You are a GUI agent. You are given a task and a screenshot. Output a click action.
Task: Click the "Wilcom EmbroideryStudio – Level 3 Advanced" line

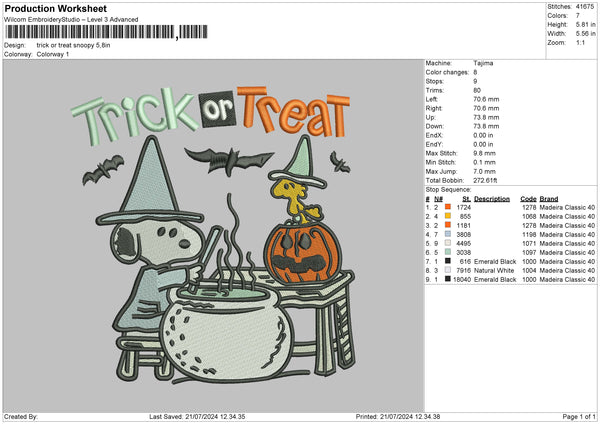[x=71, y=20]
